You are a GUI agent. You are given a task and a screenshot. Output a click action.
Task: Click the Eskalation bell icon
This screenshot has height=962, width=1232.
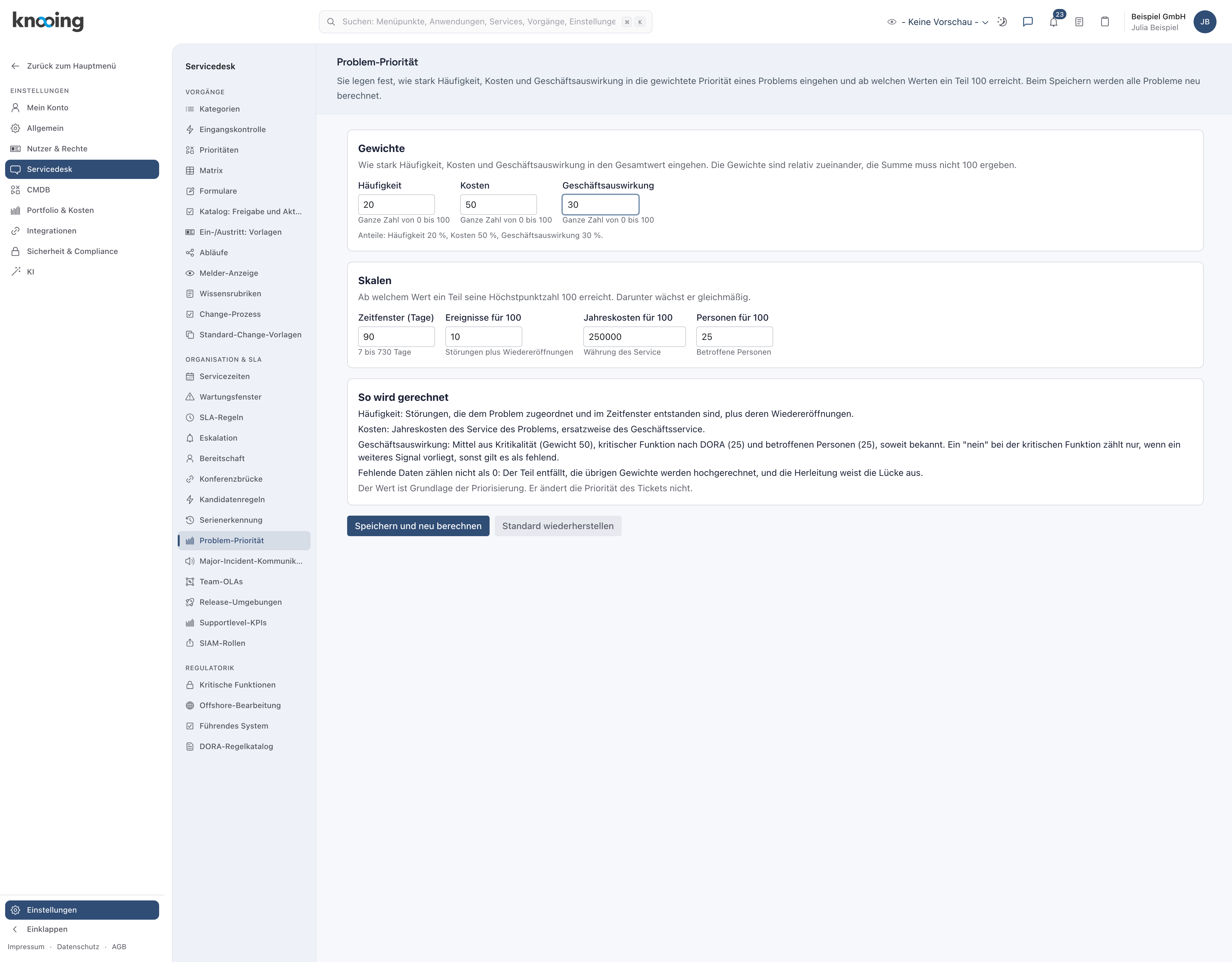pyautogui.click(x=190, y=438)
